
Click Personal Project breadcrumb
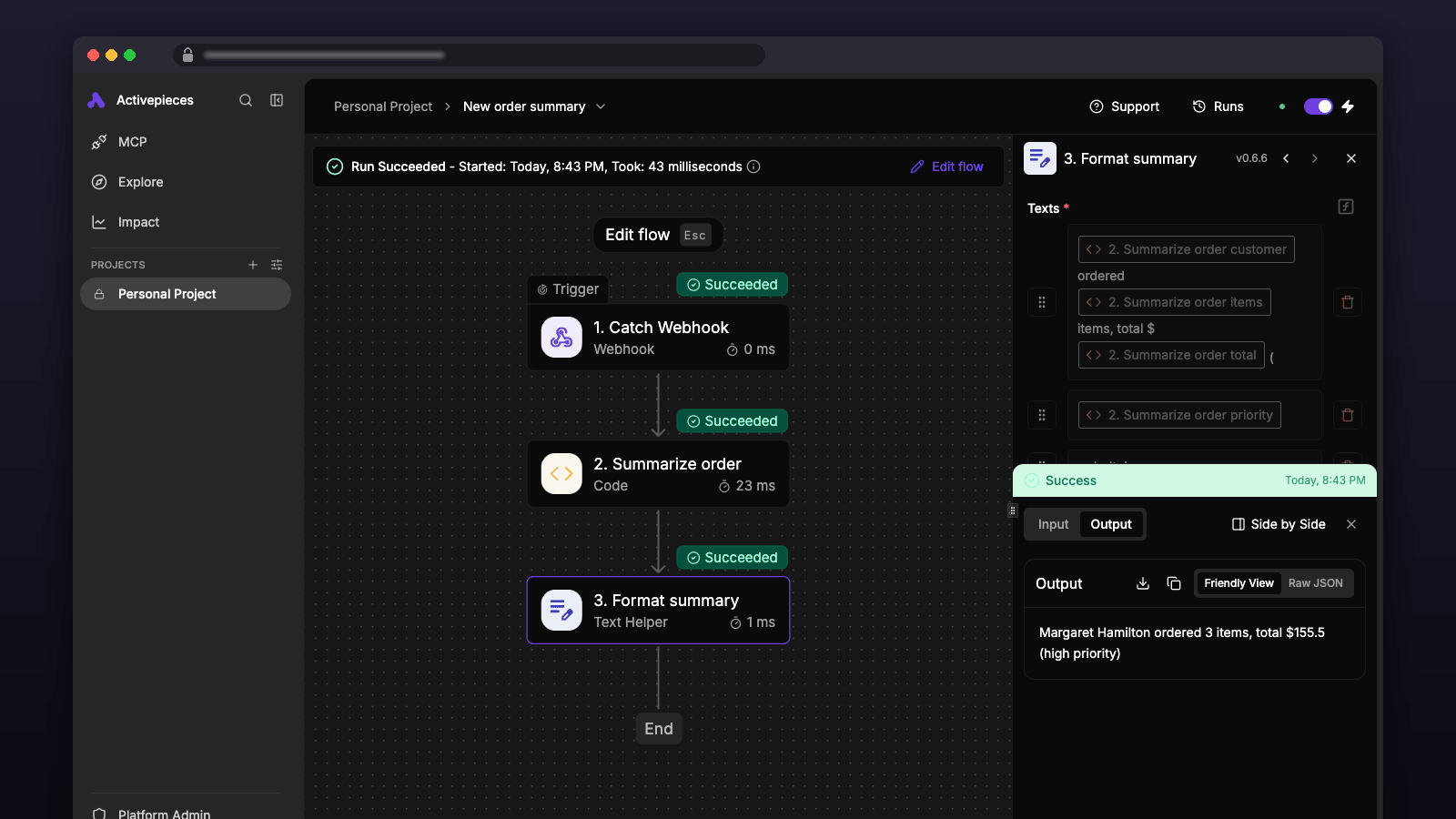pyautogui.click(x=383, y=106)
